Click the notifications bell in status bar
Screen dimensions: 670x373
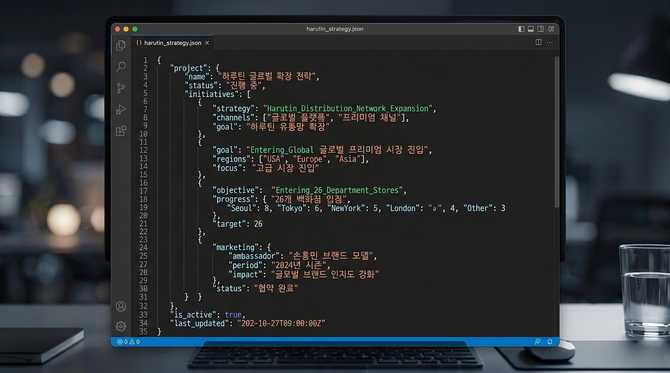[550, 342]
